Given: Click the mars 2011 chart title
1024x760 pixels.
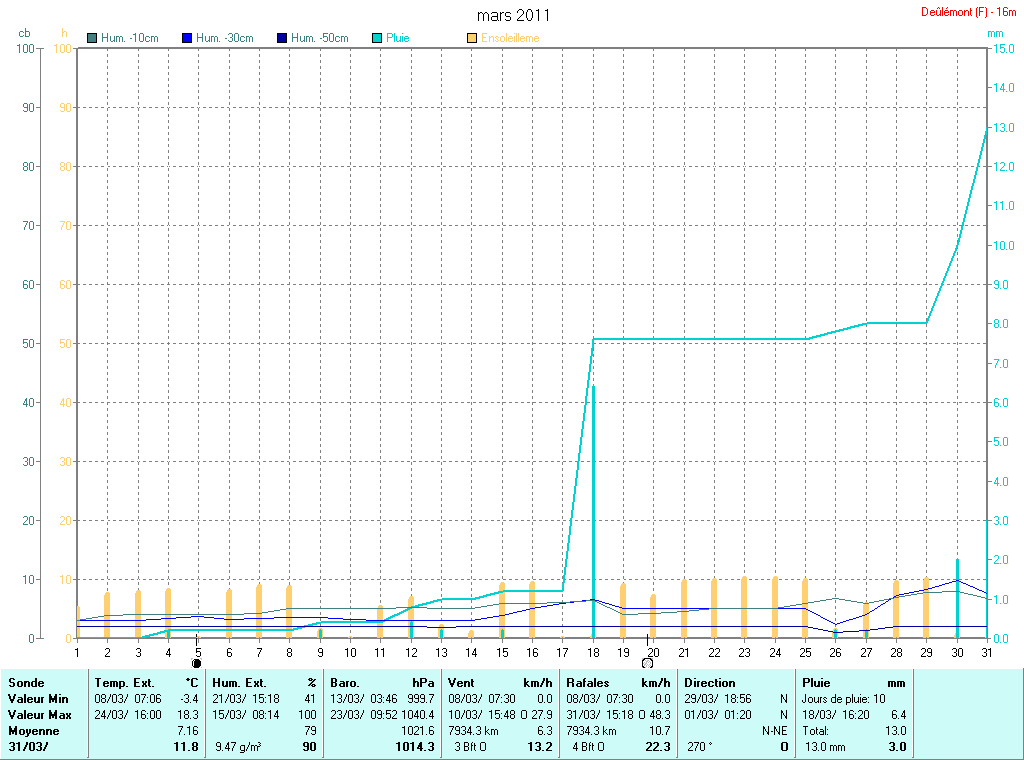Looking at the screenshot, I should tap(513, 15).
